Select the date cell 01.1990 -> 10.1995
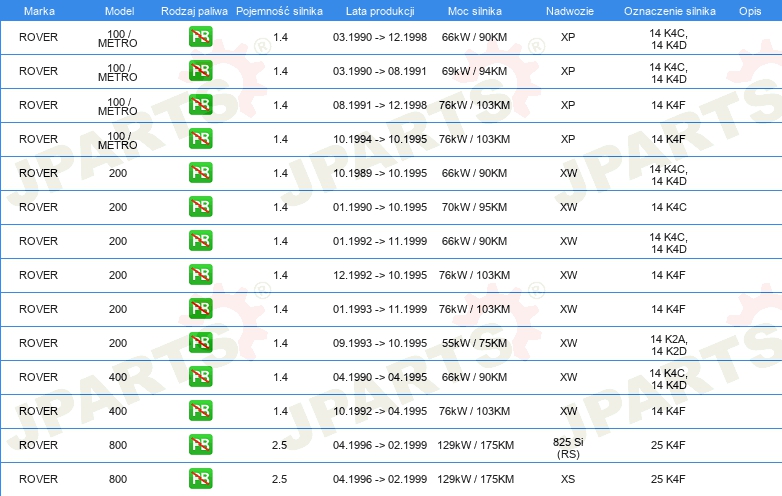This screenshot has height=496, width=782. click(380, 207)
